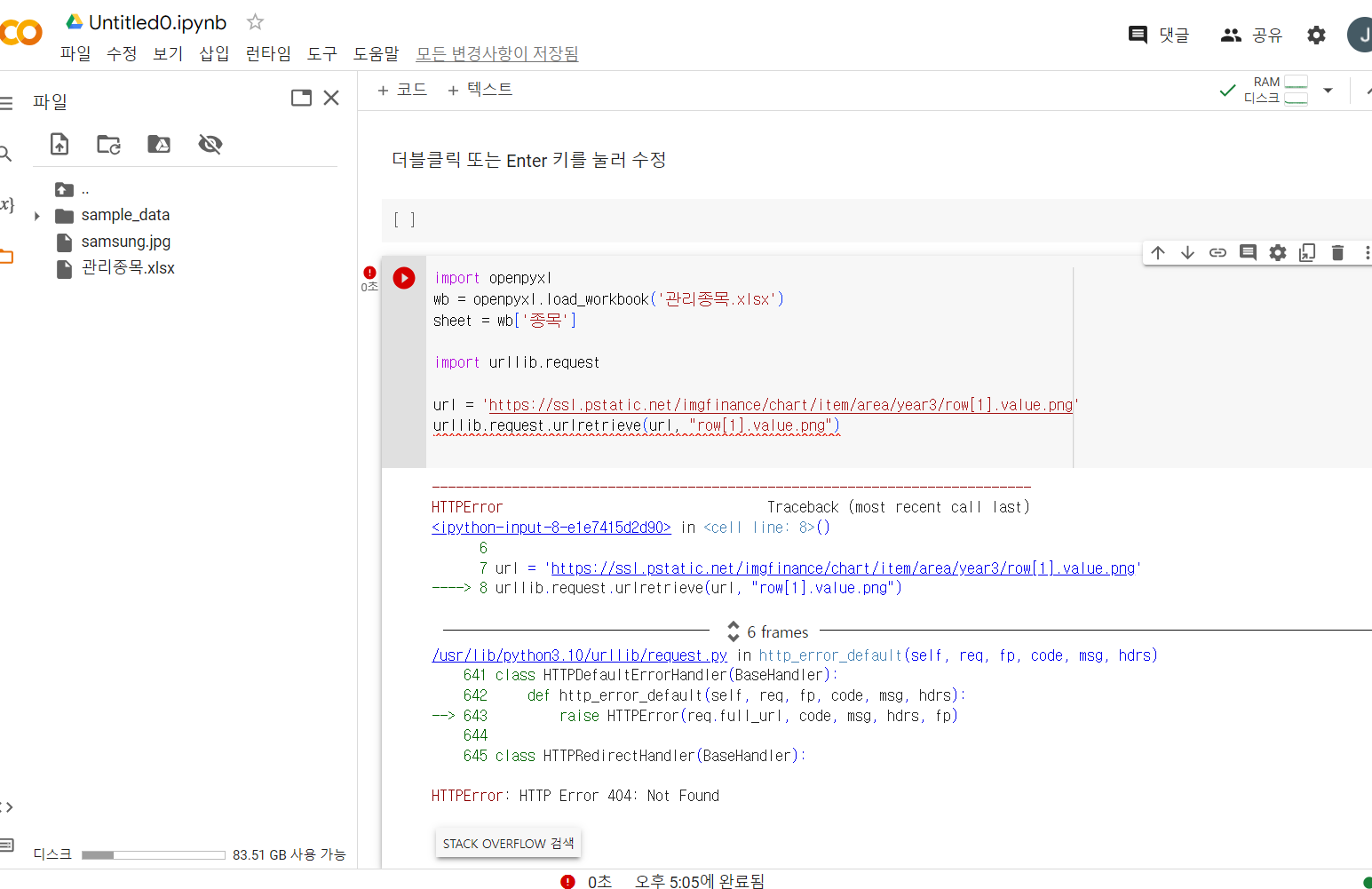Viewport: 1372px width, 889px height.
Task: Open more cell actions menu
Action: point(1367,253)
